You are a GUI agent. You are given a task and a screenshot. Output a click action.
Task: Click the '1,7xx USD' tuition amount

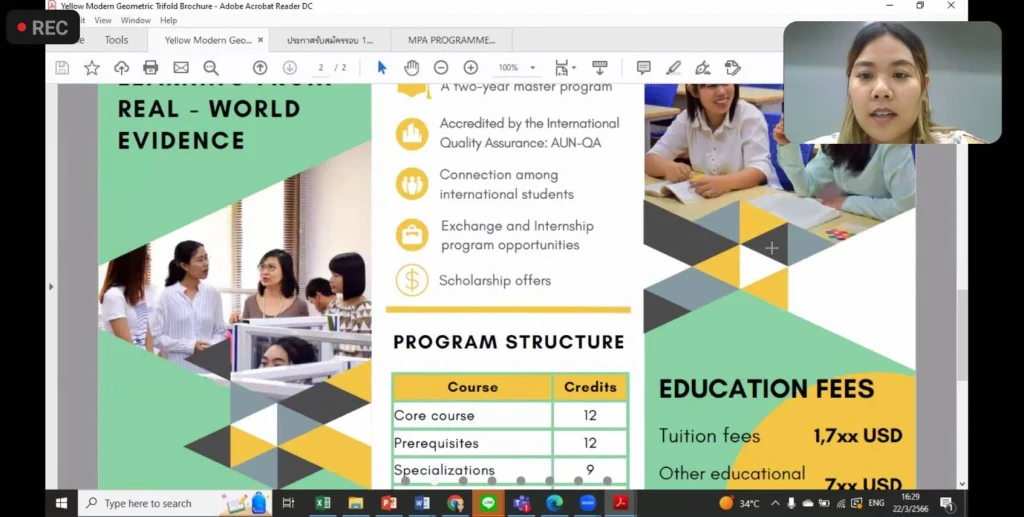[857, 436]
